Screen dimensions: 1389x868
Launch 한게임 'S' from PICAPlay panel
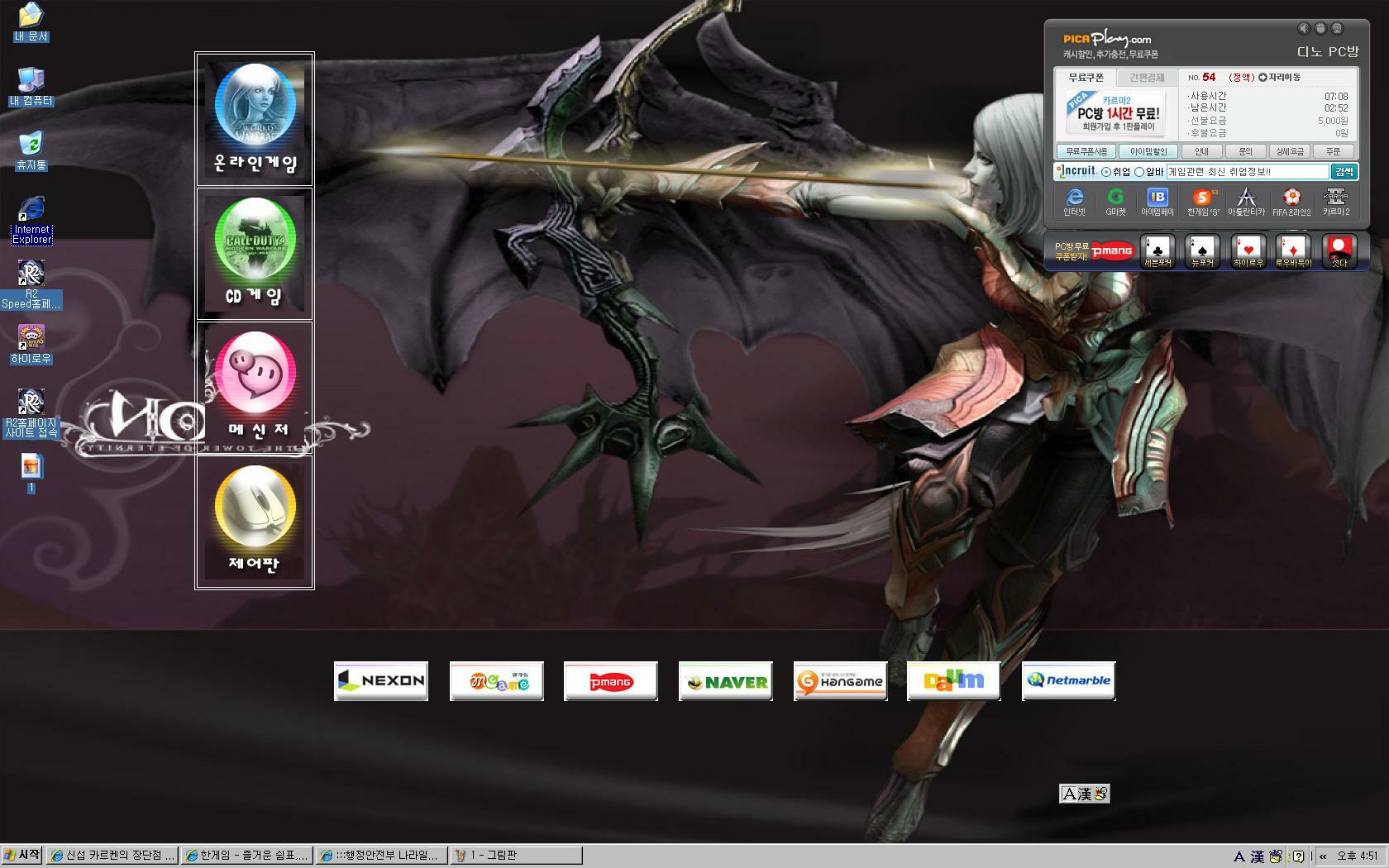pos(1203,202)
